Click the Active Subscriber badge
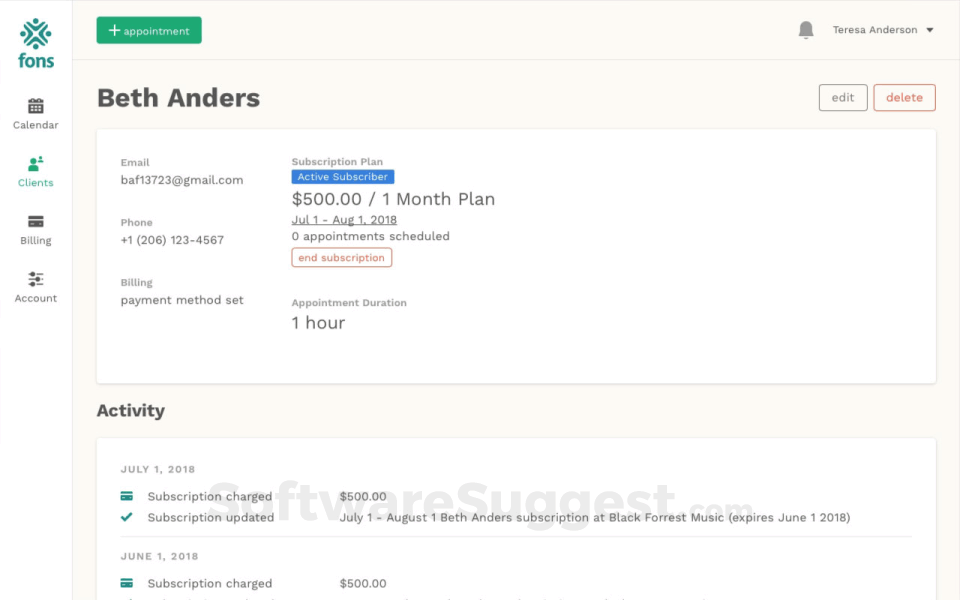 343,177
